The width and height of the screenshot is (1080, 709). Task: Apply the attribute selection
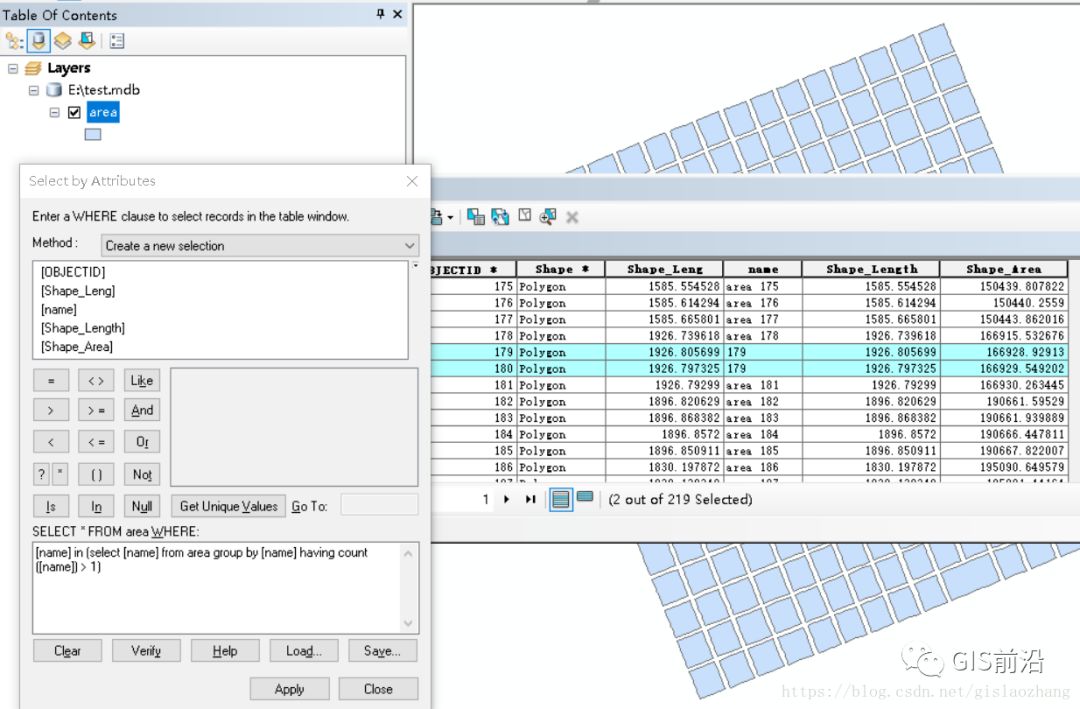(x=289, y=689)
